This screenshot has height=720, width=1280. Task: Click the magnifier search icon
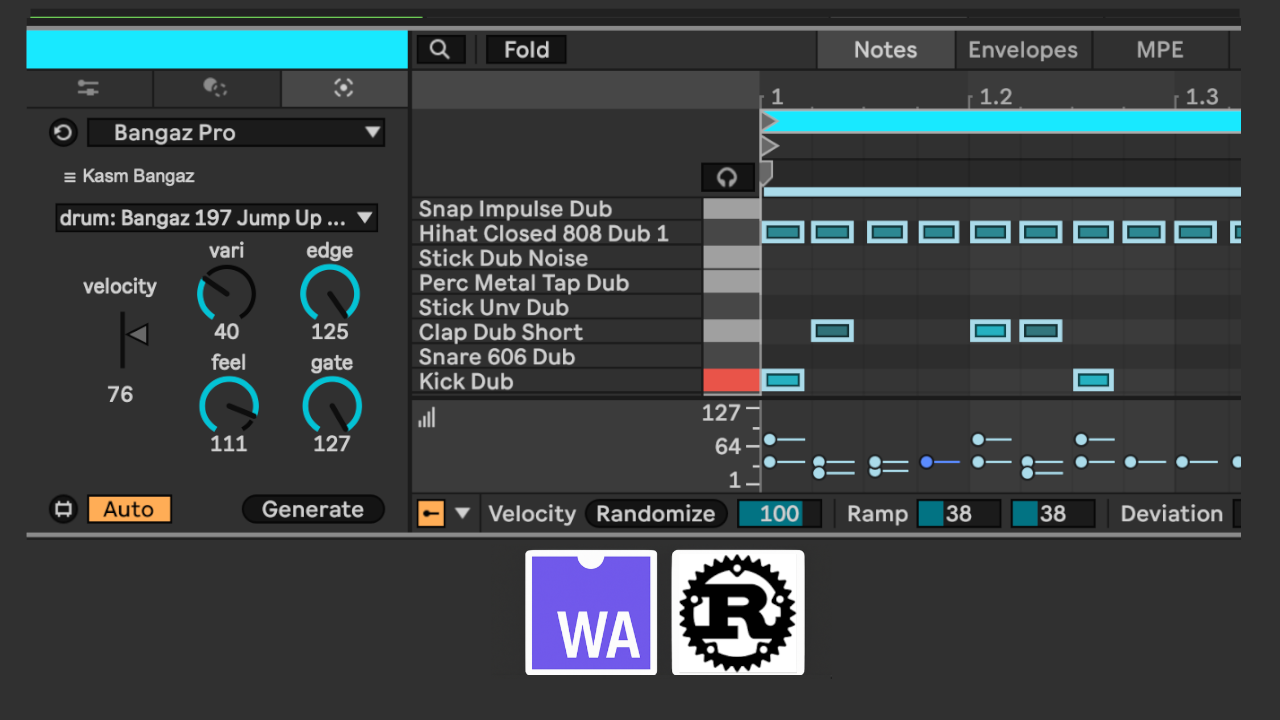[440, 50]
